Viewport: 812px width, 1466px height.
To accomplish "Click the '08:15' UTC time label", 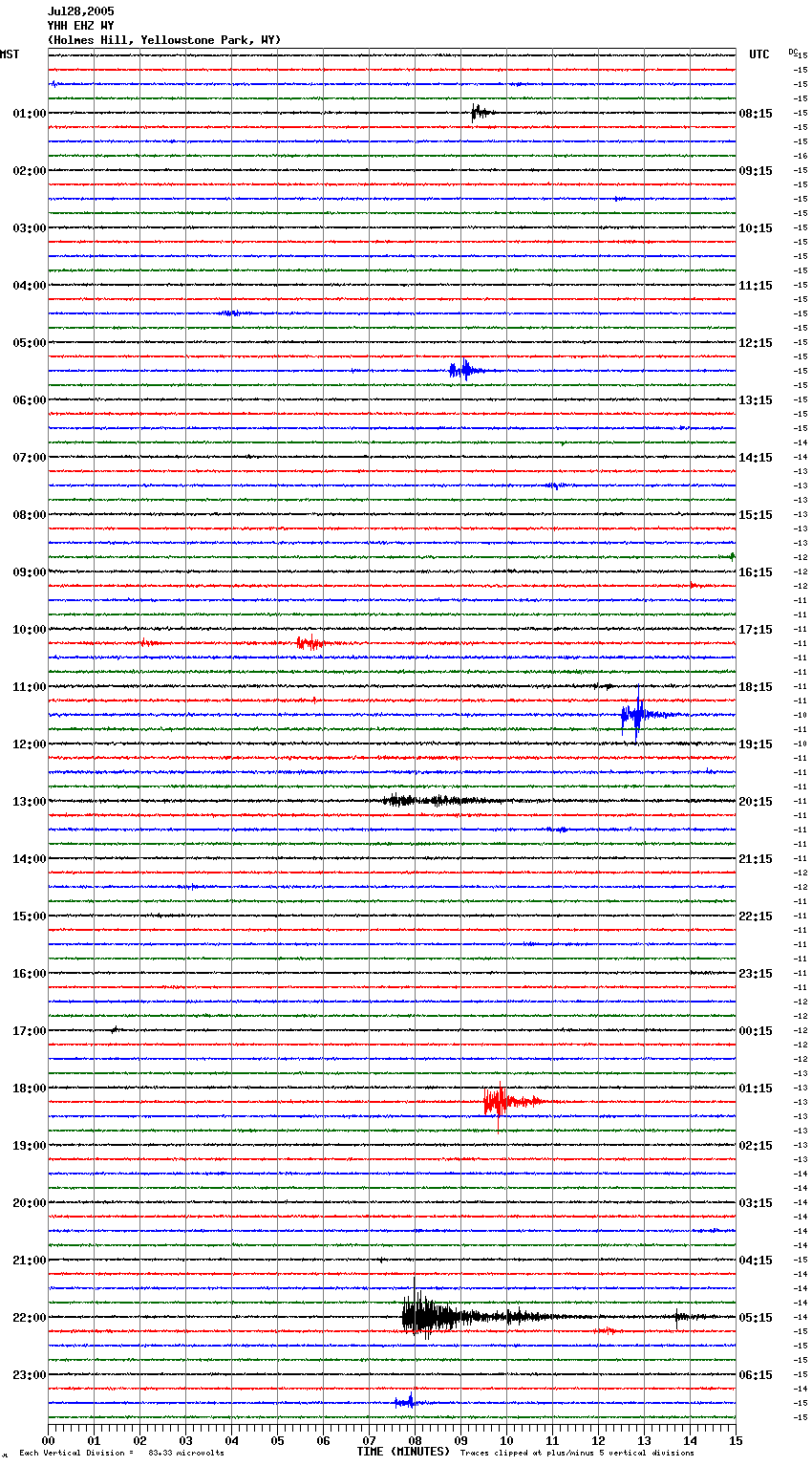I will (756, 114).
